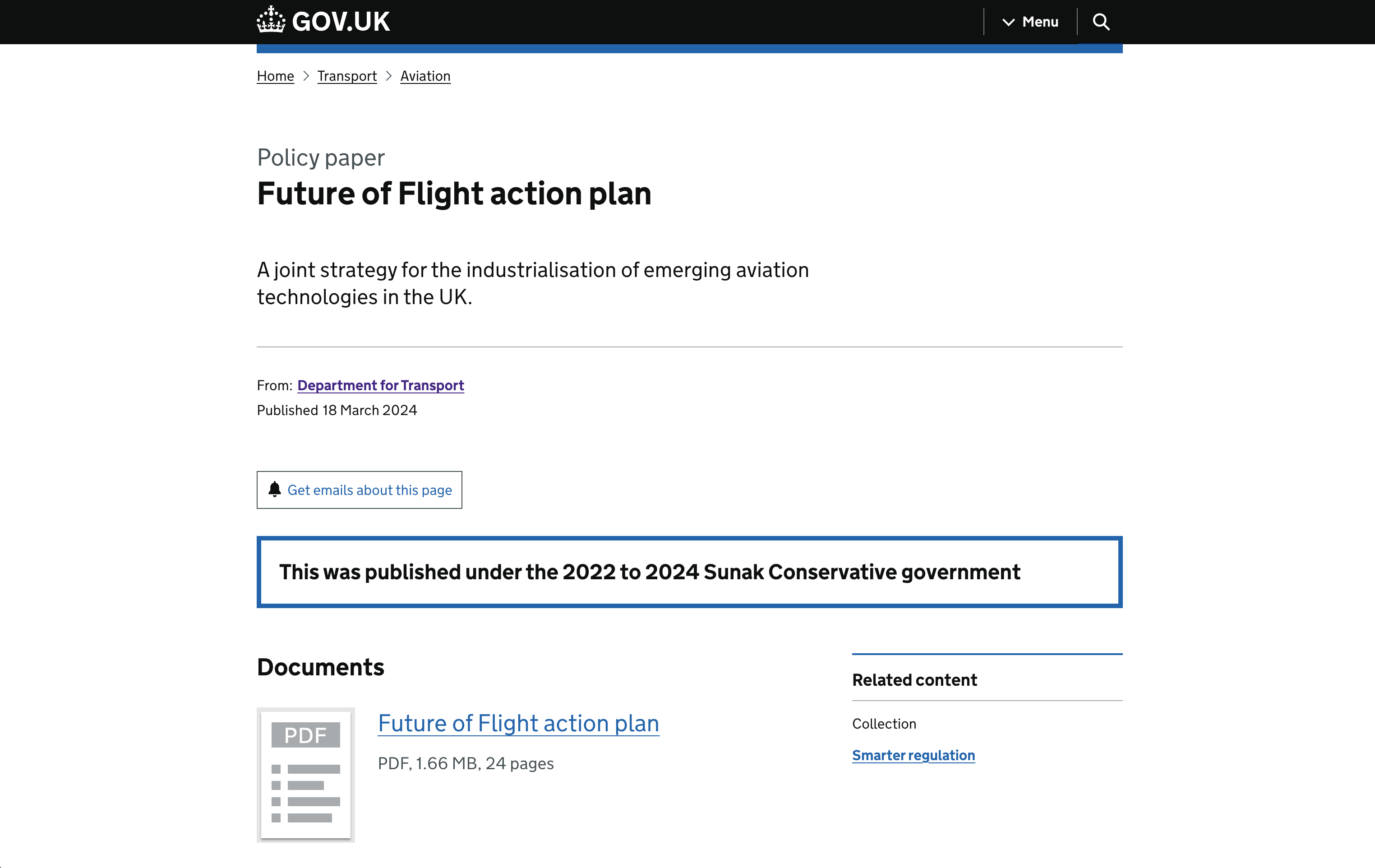Navigate to Aviation breadcrumb
Image resolution: width=1375 pixels, height=868 pixels.
coord(425,76)
